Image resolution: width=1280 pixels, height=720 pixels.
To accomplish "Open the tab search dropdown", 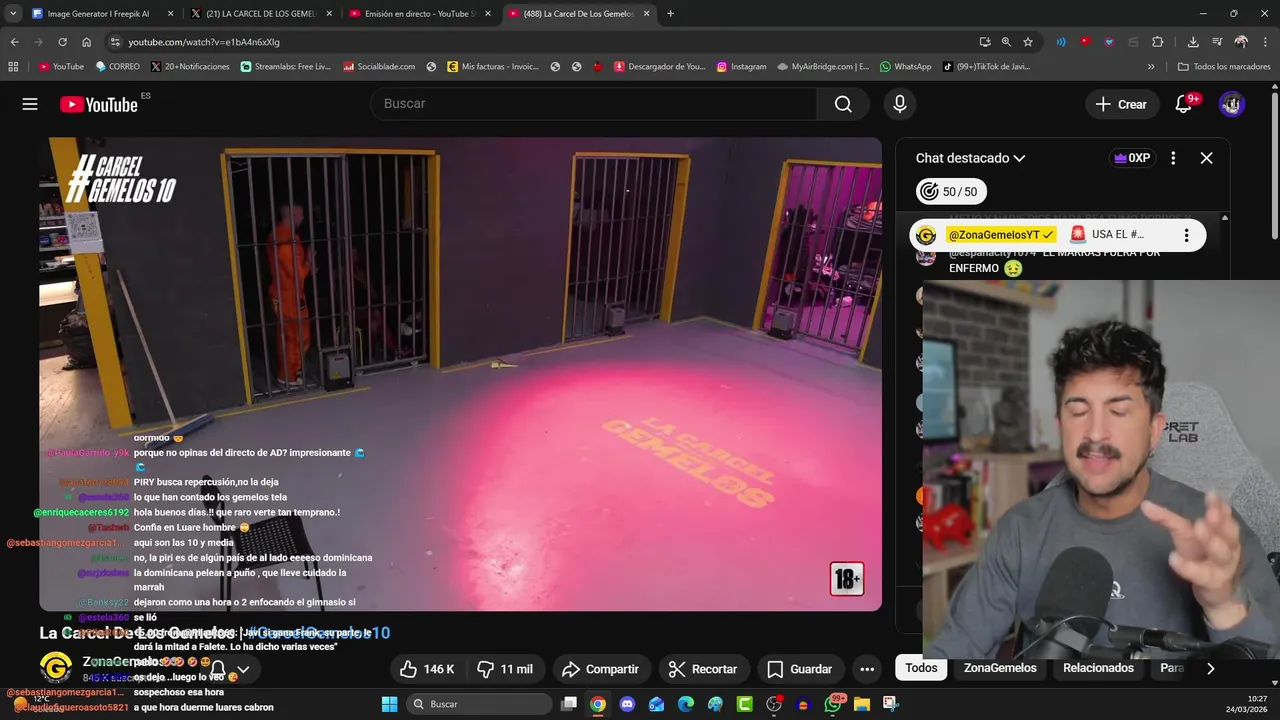I will point(13,14).
